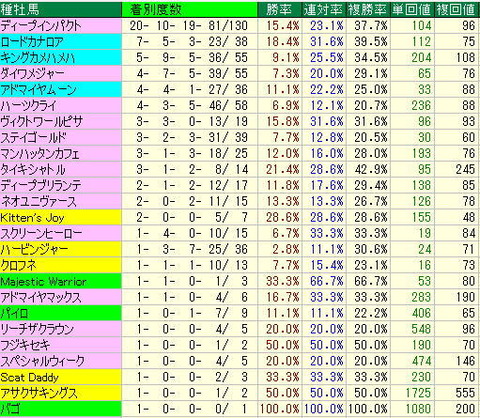Click ステイゴールド place return value 60

pos(468,138)
